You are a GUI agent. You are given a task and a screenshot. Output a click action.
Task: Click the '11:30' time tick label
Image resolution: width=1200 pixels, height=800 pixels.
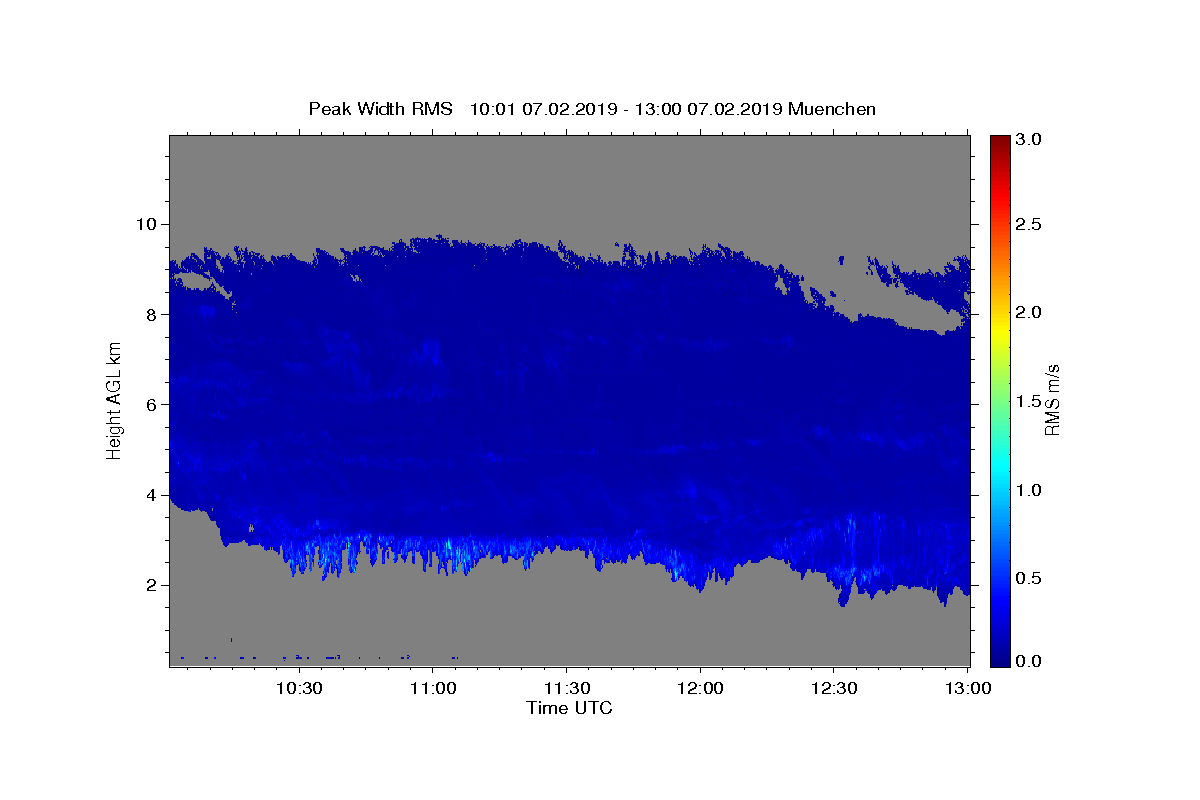[x=567, y=689]
